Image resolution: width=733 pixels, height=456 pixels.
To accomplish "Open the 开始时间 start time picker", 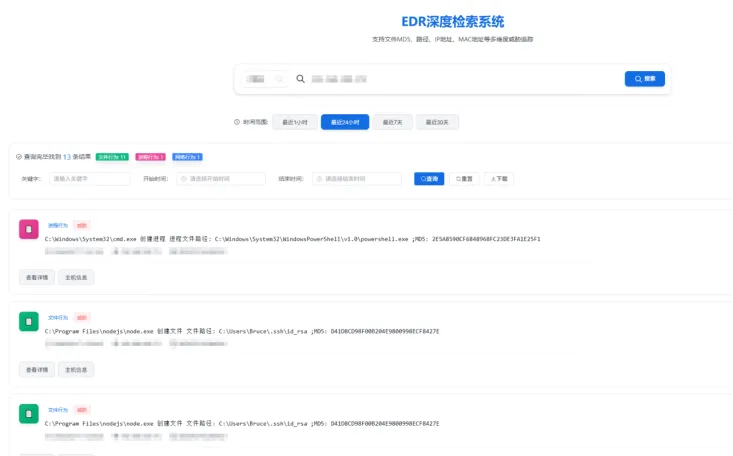I will coord(221,179).
